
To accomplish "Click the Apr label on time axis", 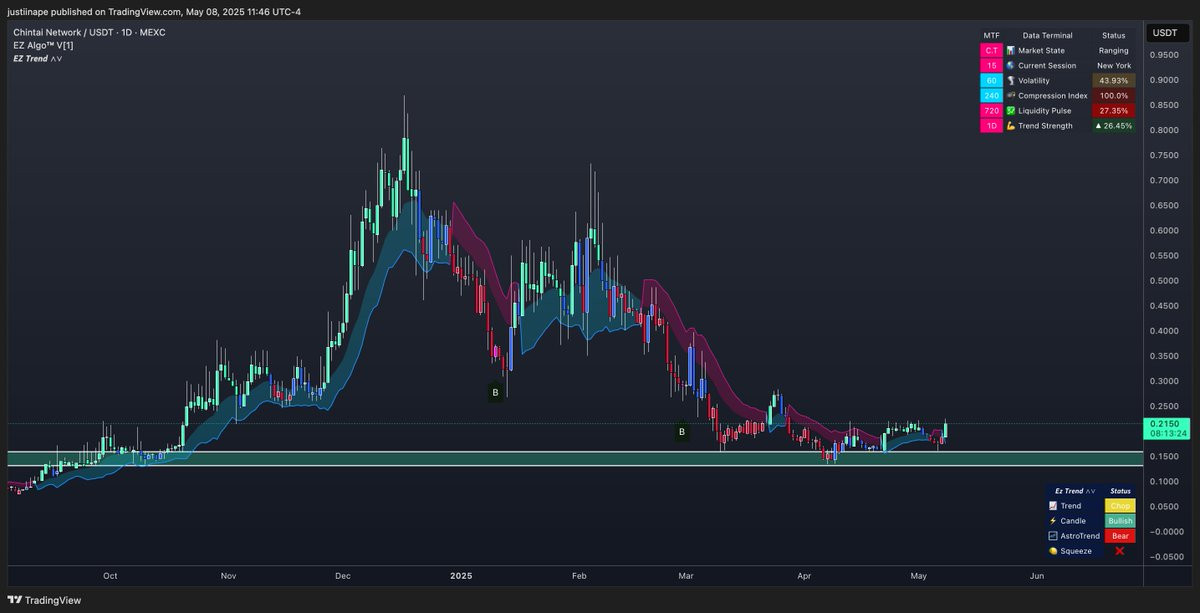I will pyautogui.click(x=803, y=576).
